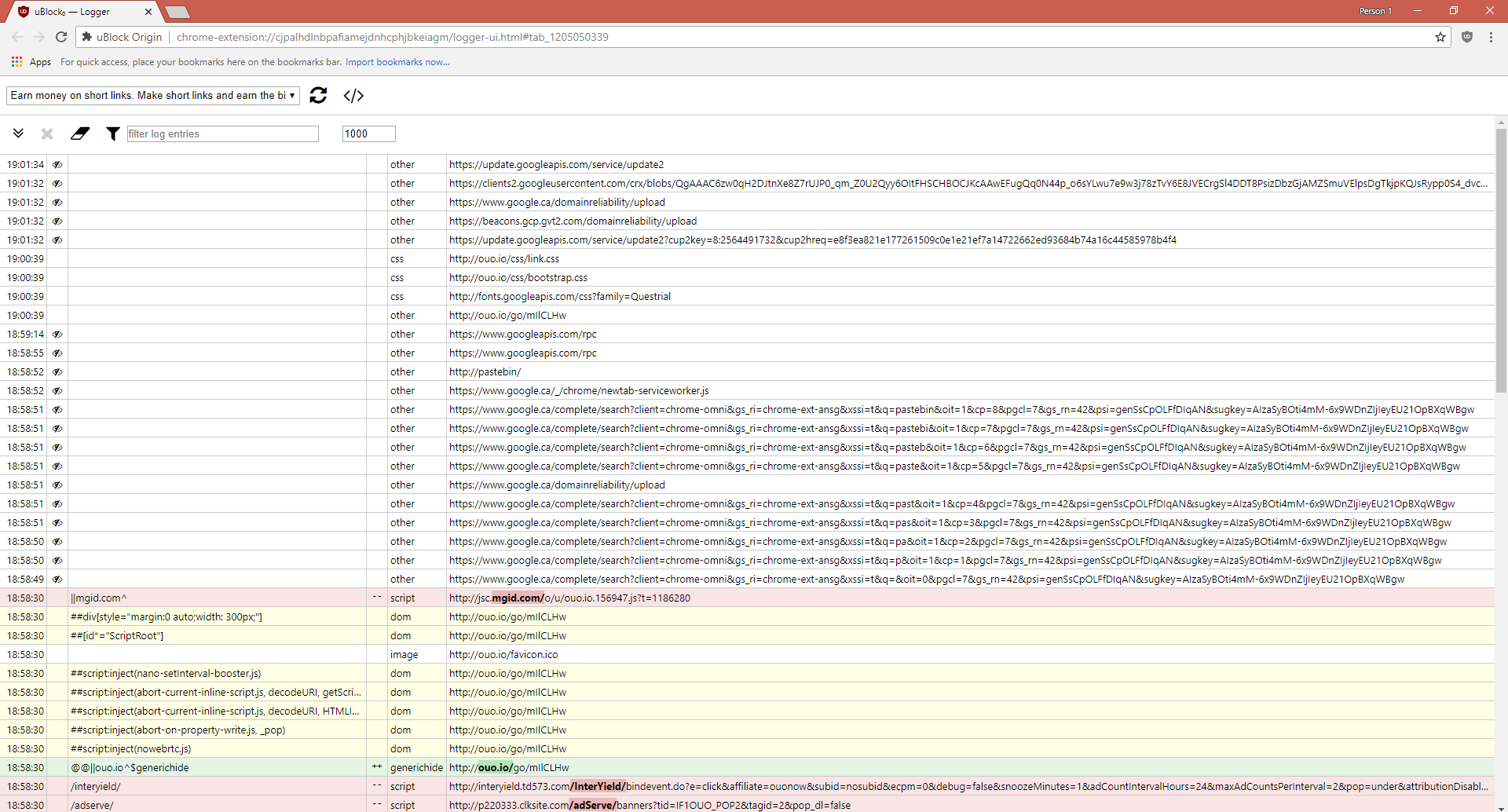Switch to the blank second browser tab
Screen dimensions: 1508x812
pyautogui.click(x=177, y=12)
